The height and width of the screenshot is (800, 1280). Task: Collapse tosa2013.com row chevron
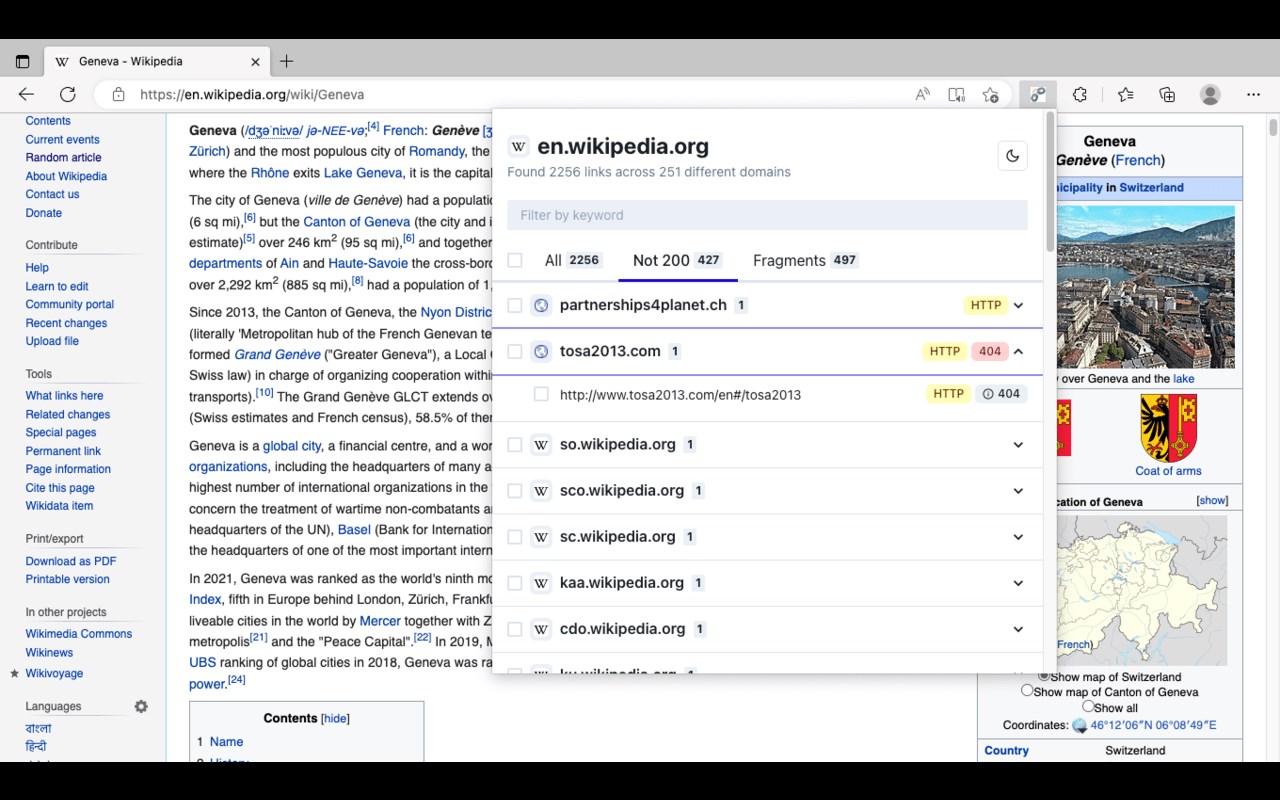point(1018,351)
